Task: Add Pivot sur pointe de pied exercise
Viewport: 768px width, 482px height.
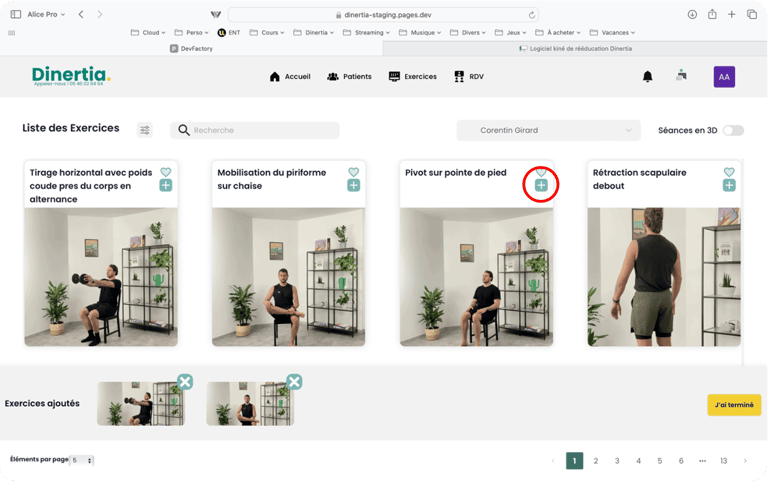Action: (541, 185)
